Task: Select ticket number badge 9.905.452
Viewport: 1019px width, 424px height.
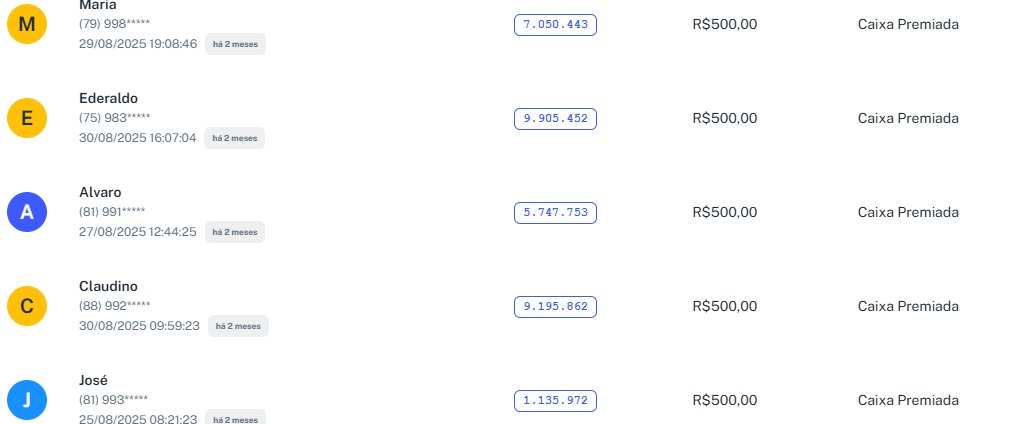Action: click(x=555, y=119)
